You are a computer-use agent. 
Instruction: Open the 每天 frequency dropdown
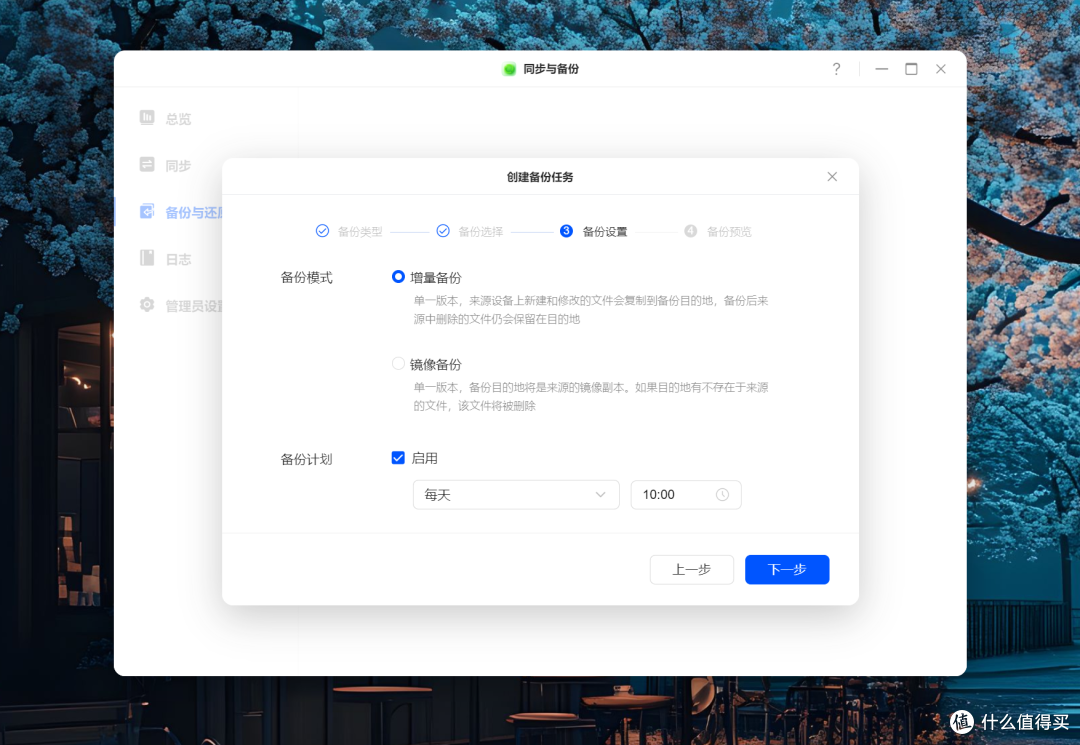click(516, 494)
